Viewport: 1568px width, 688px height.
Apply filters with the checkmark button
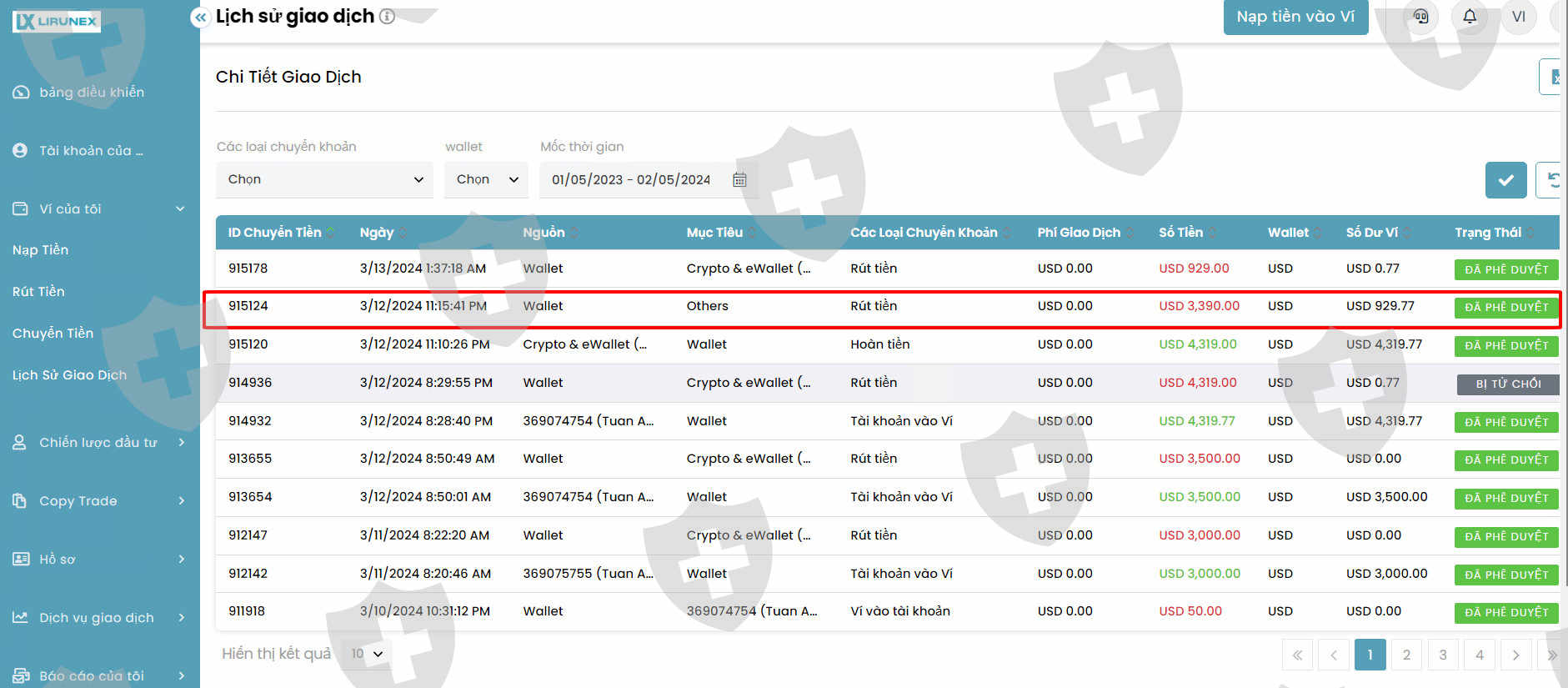point(1505,180)
